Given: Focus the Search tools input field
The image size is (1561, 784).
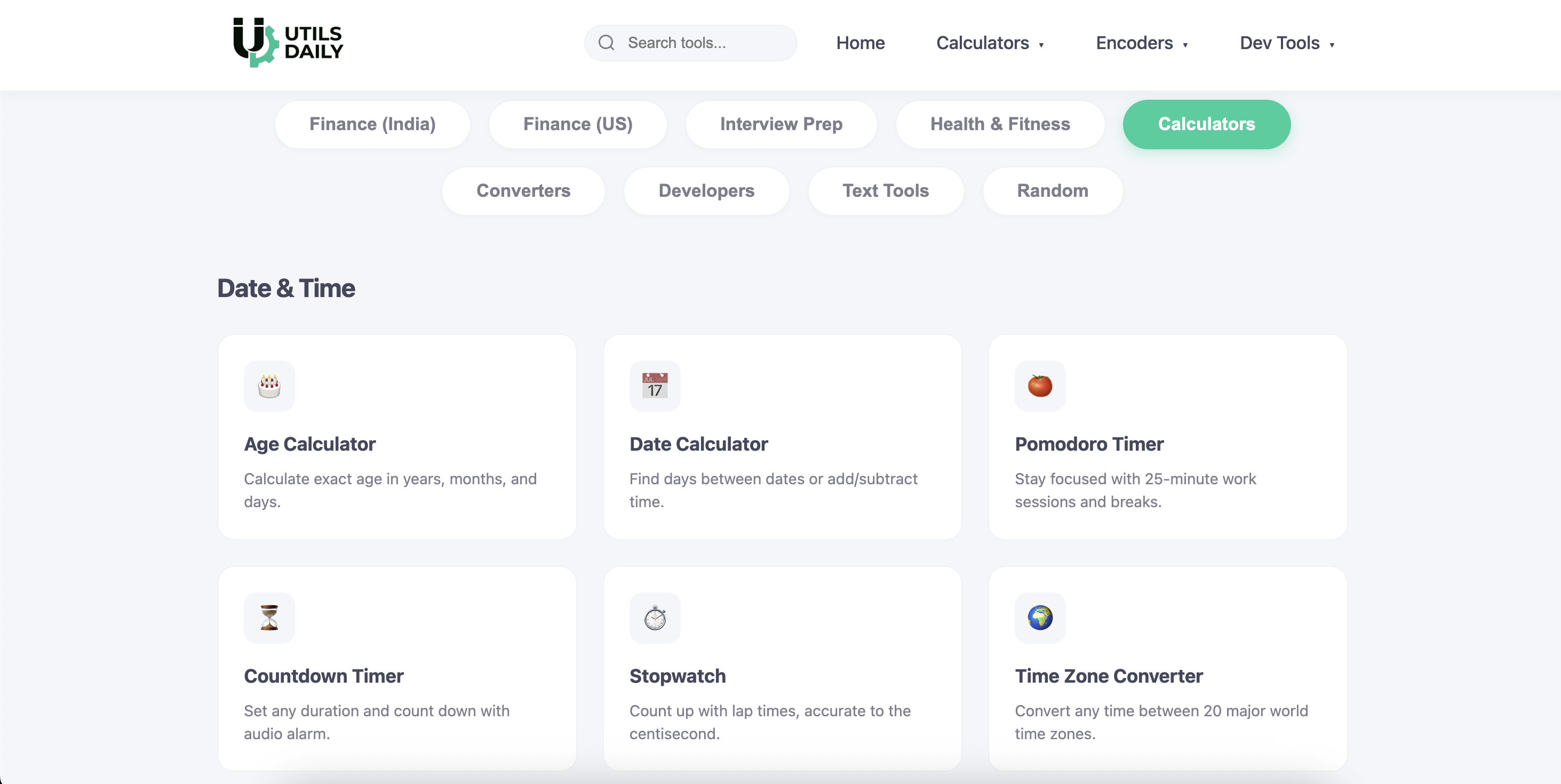Looking at the screenshot, I should click(703, 43).
